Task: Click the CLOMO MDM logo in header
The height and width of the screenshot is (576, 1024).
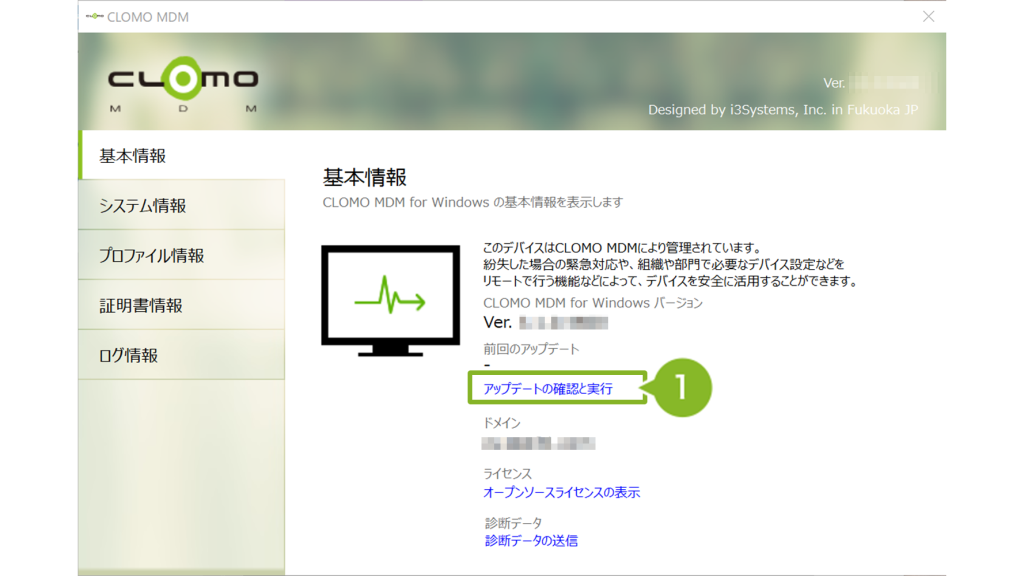Action: [182, 84]
